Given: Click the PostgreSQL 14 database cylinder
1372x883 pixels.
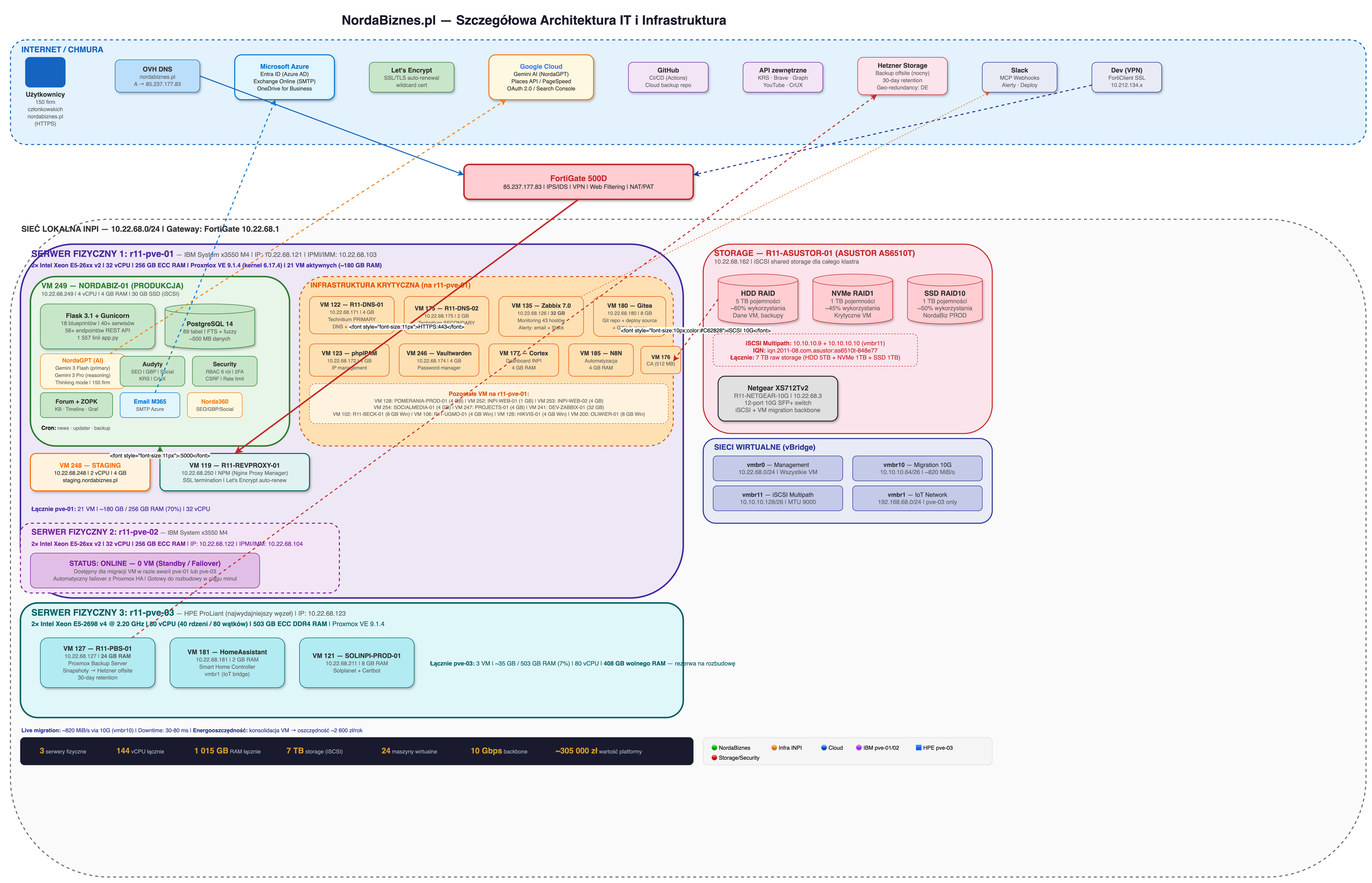Looking at the screenshot, I should [209, 327].
